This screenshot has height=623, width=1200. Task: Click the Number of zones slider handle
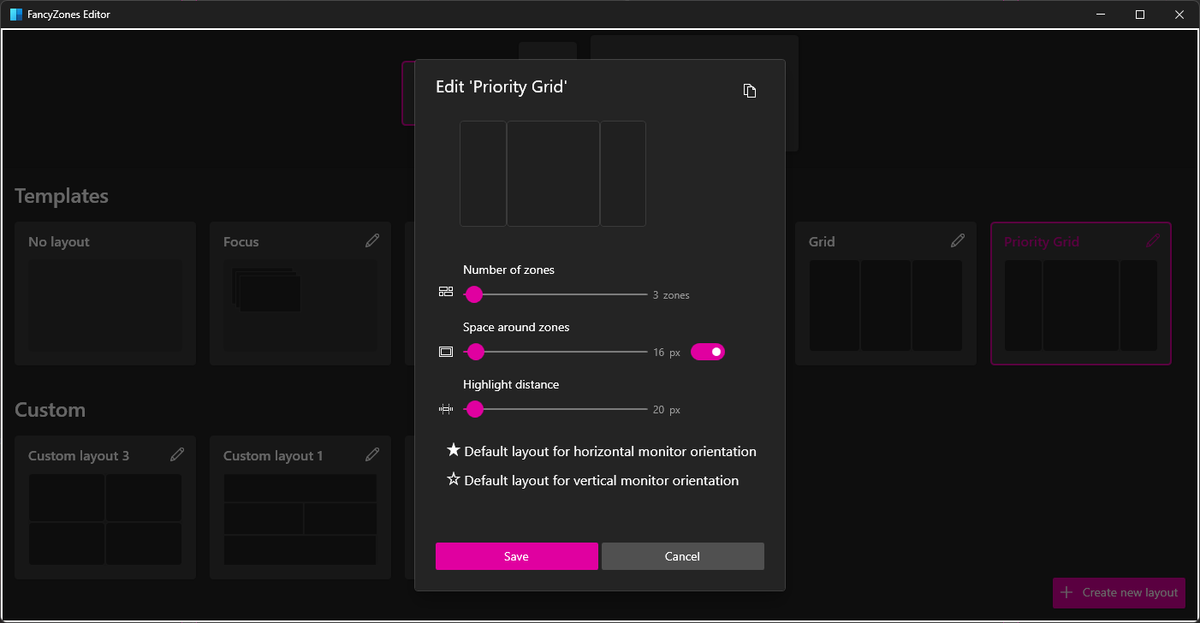click(x=474, y=294)
